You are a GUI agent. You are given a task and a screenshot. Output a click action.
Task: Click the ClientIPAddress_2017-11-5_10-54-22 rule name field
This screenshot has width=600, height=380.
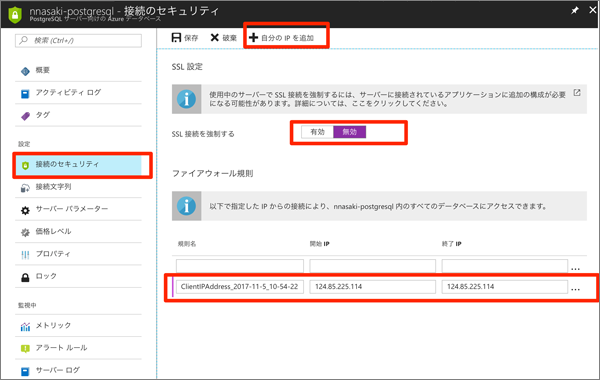pyautogui.click(x=240, y=287)
